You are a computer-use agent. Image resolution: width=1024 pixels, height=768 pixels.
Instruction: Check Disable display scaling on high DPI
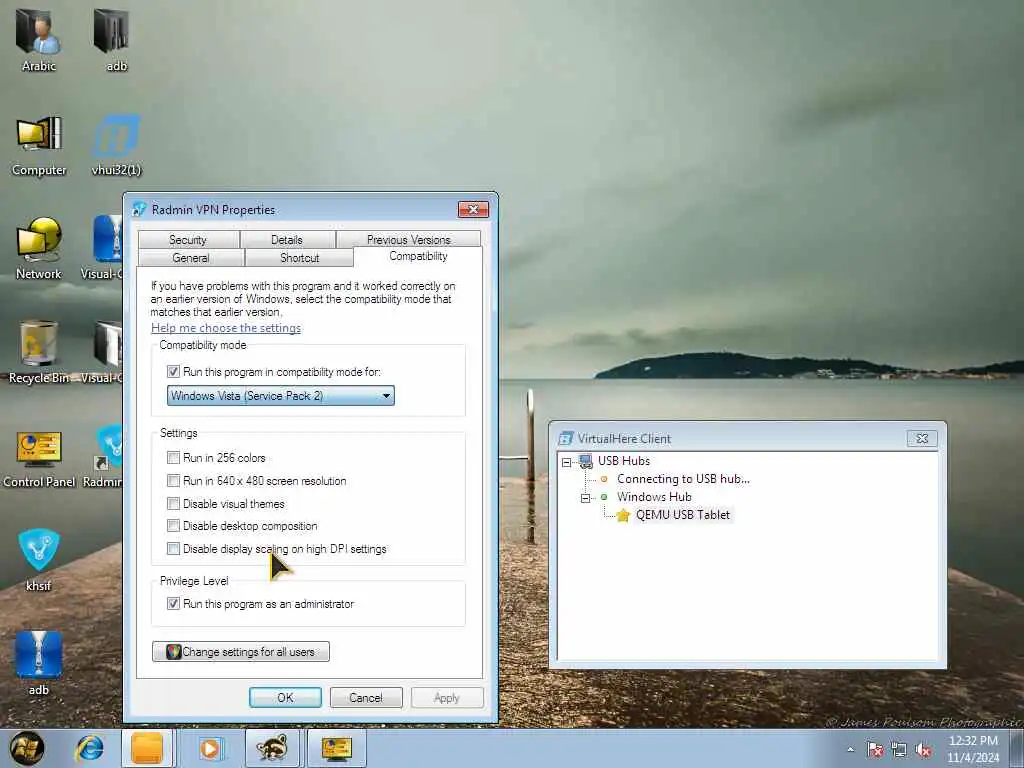[x=173, y=549]
